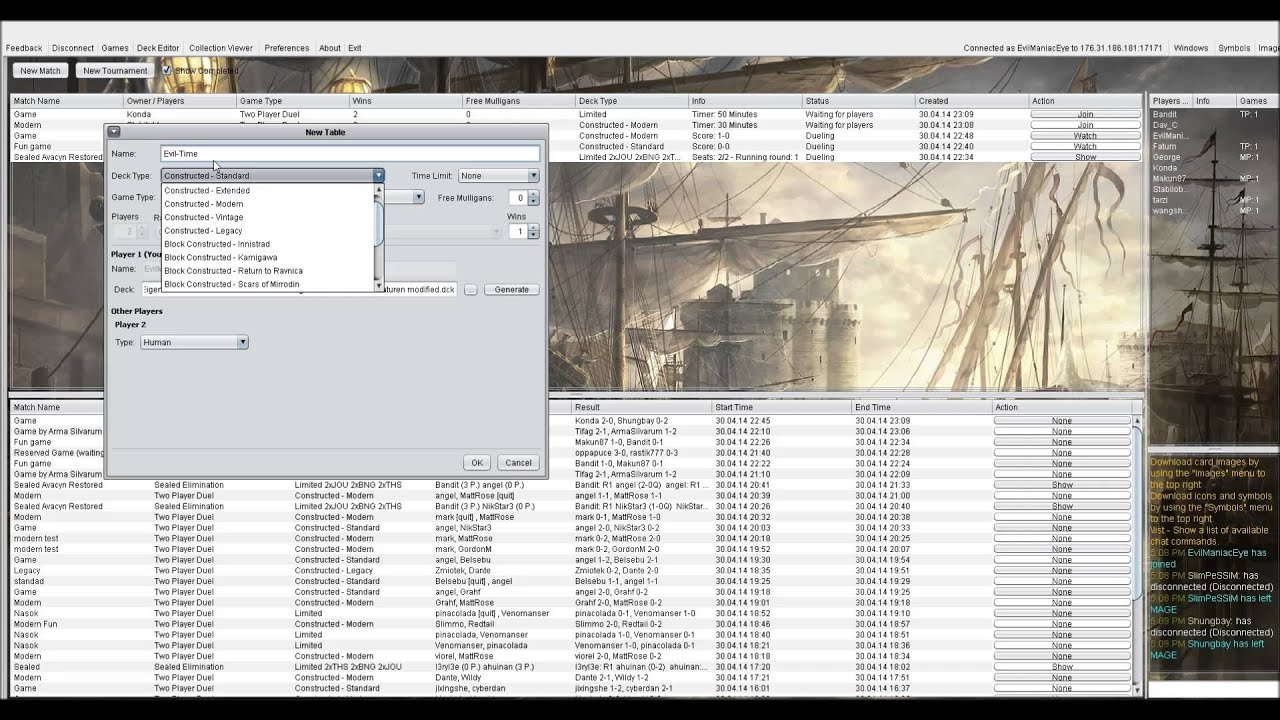The image size is (1280, 720).
Task: Sort completed matches by End Time header
Action: (x=921, y=407)
